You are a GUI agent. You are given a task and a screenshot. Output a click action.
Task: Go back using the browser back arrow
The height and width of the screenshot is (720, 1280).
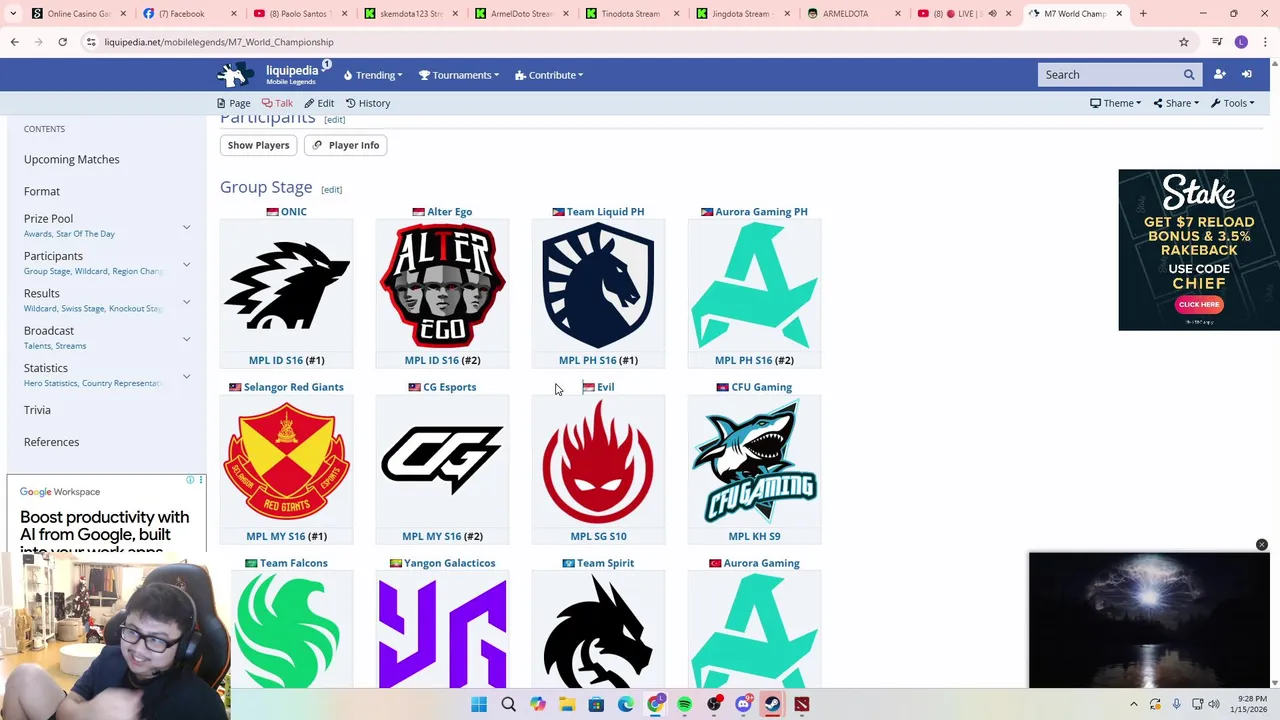(14, 42)
